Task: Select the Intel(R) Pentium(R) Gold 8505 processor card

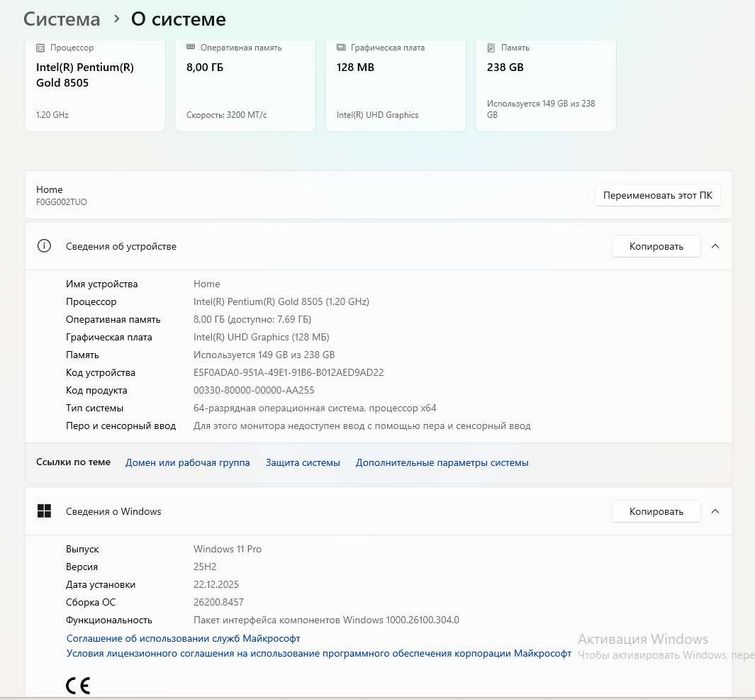Action: 95,86
